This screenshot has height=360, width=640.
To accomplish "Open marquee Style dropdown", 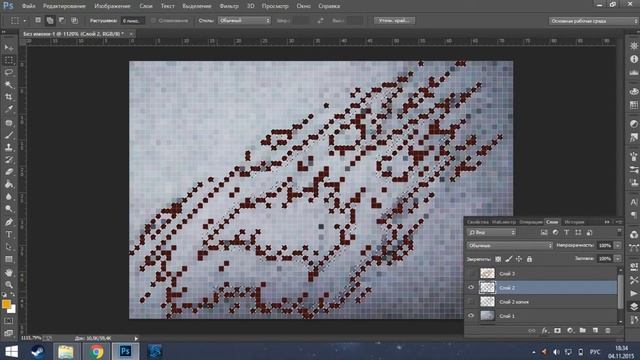I will pos(244,20).
